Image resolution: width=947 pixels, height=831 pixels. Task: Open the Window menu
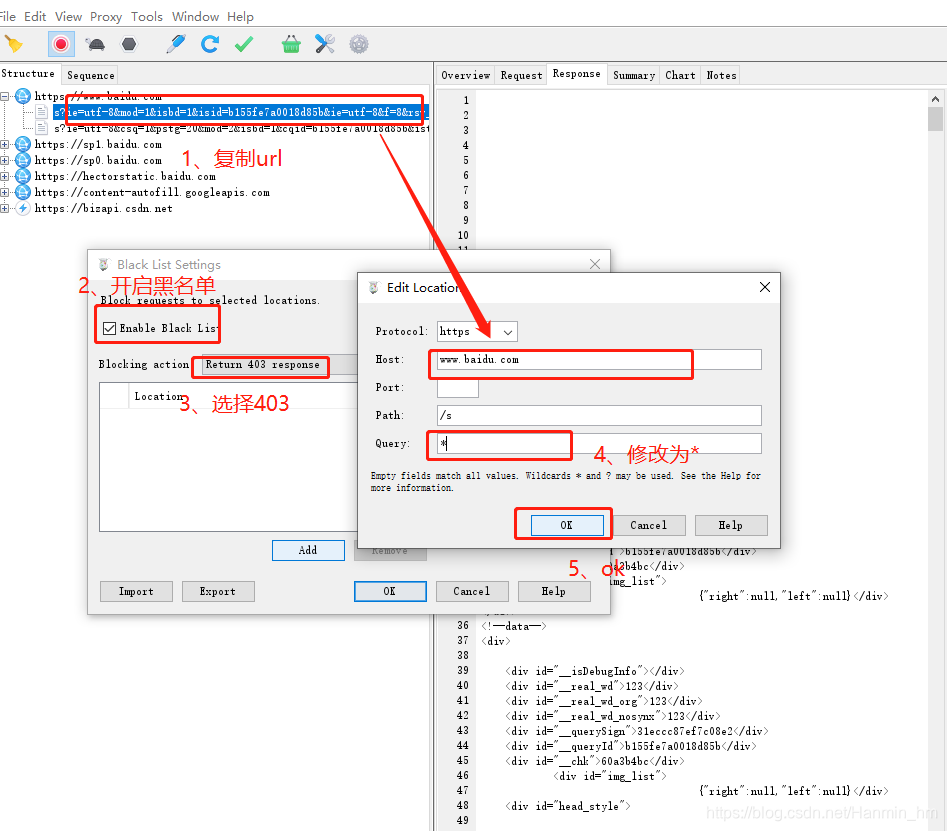[x=195, y=17]
